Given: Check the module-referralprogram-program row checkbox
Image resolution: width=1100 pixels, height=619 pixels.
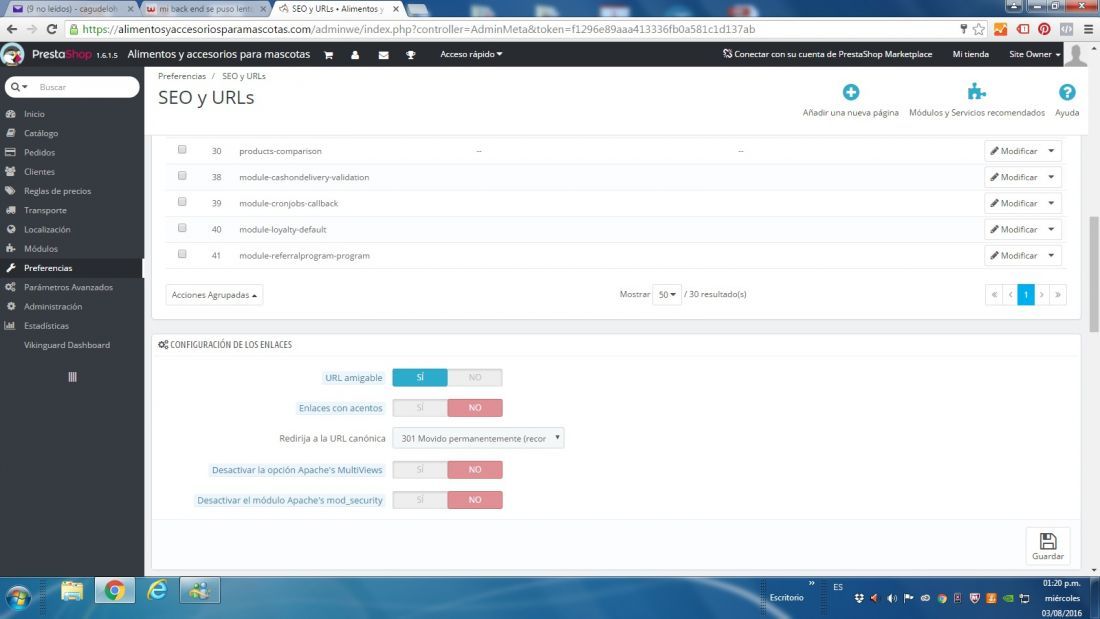Looking at the screenshot, I should (182, 253).
